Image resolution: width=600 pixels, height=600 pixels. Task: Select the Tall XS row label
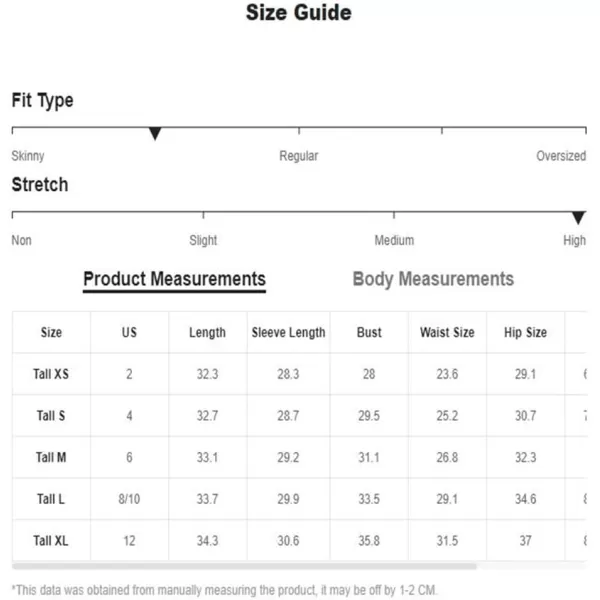tap(51, 374)
